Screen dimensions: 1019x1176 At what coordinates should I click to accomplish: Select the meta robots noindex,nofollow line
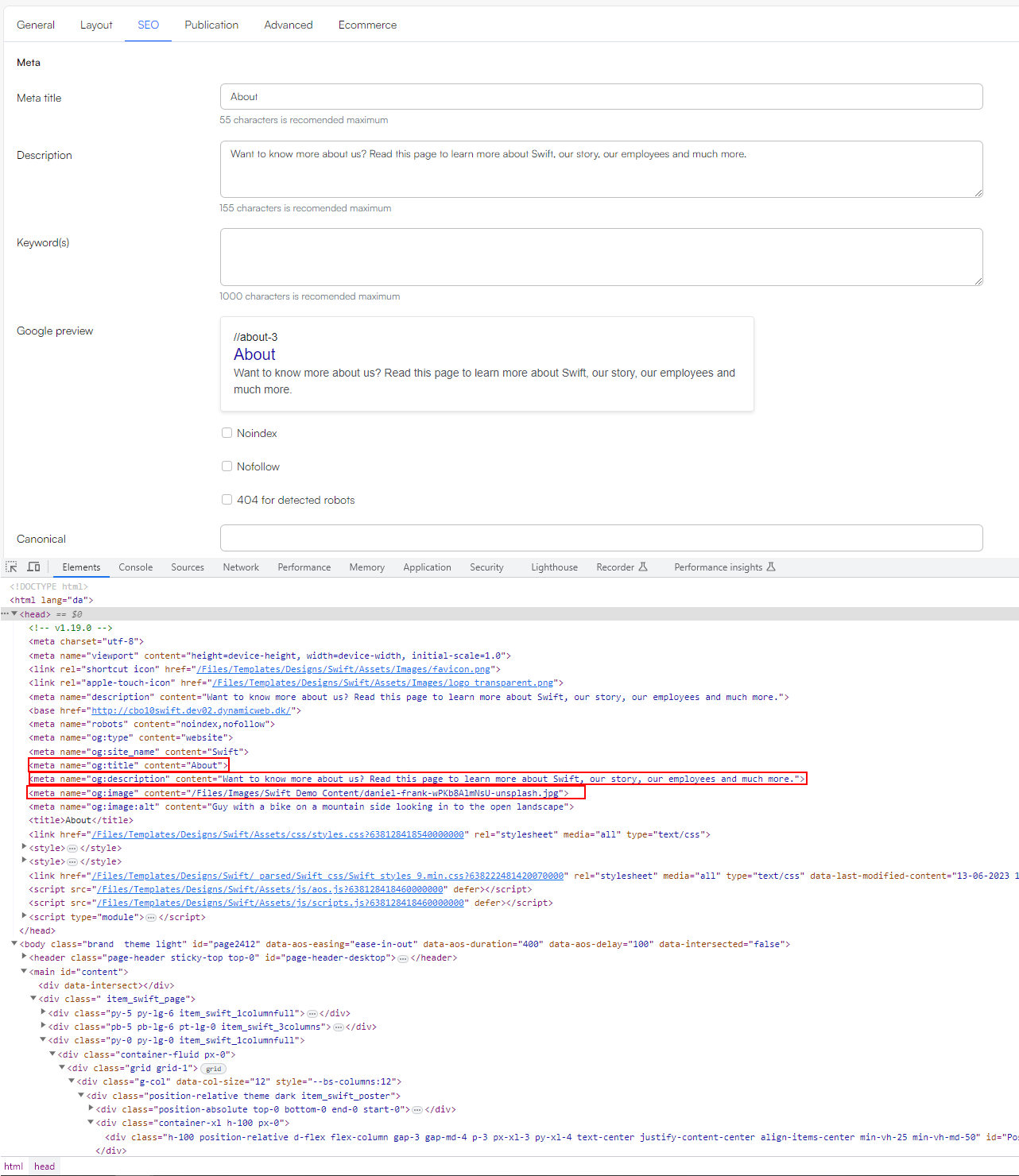[152, 724]
